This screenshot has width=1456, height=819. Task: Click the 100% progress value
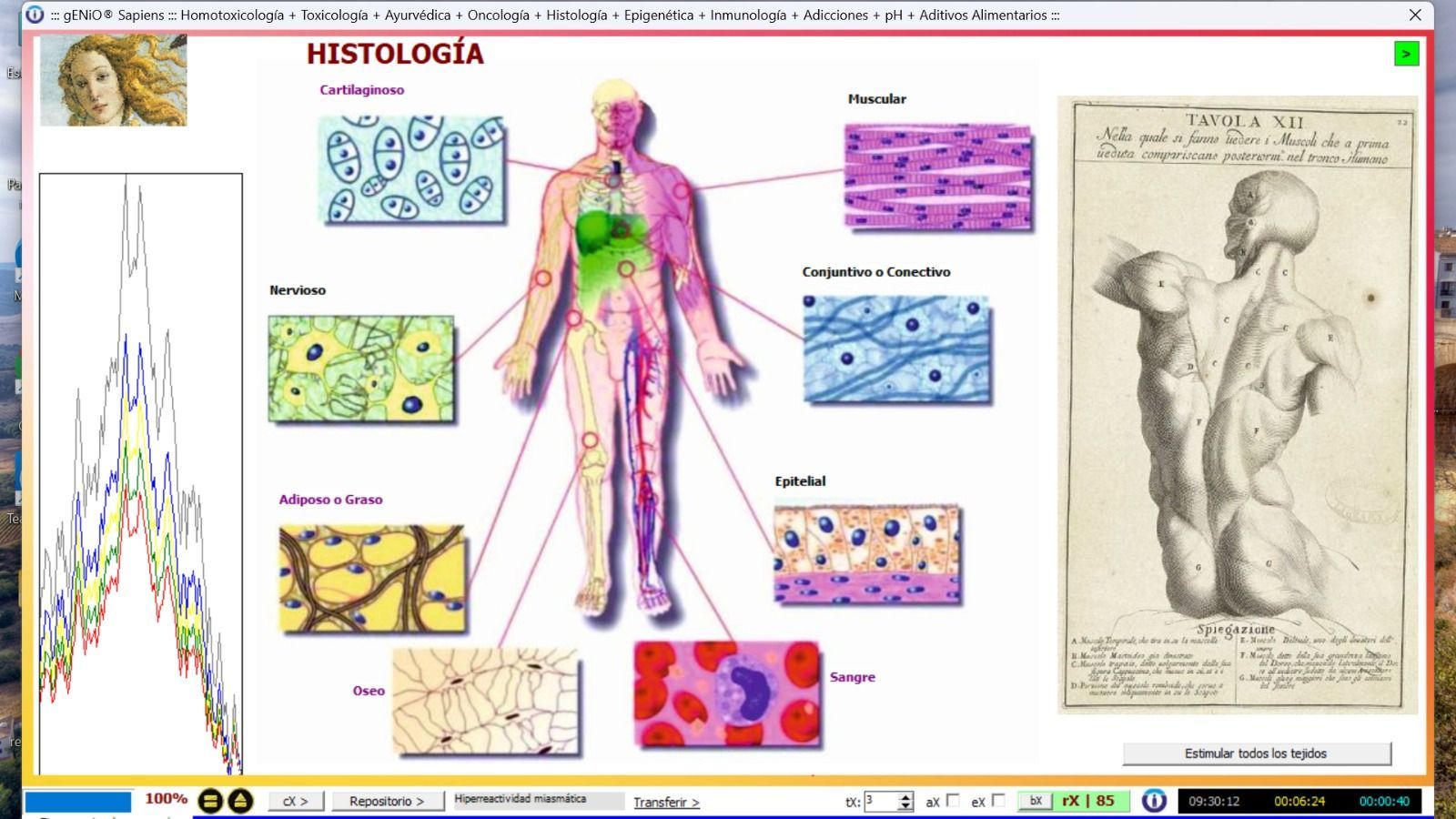pyautogui.click(x=166, y=799)
